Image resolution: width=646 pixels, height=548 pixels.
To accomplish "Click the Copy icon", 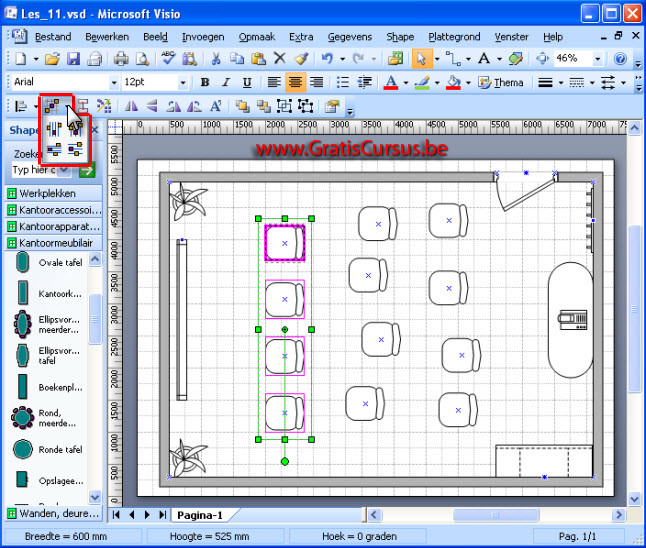I will [x=237, y=59].
